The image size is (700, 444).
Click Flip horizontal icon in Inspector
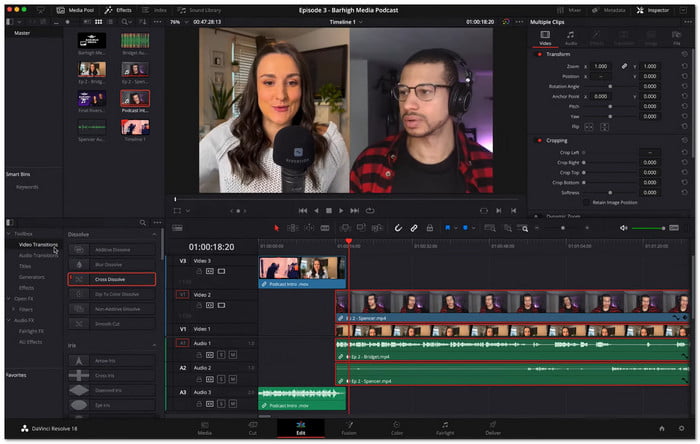589,127
